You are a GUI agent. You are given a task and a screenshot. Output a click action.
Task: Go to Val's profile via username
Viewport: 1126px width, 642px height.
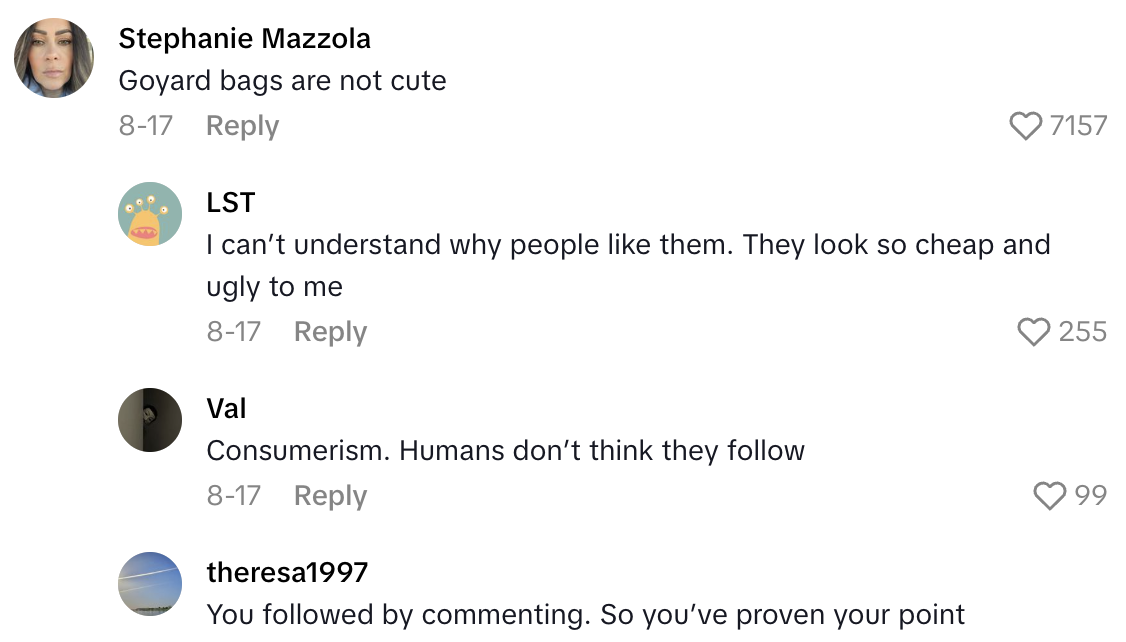click(x=226, y=409)
